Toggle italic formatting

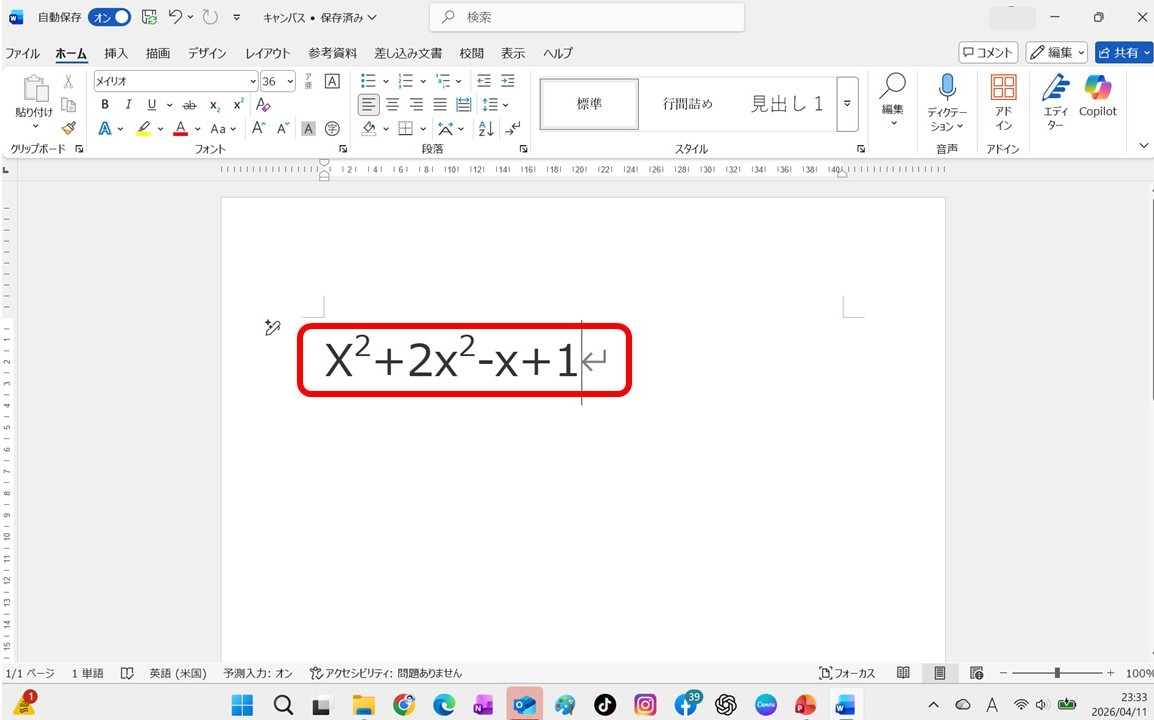pyautogui.click(x=128, y=105)
